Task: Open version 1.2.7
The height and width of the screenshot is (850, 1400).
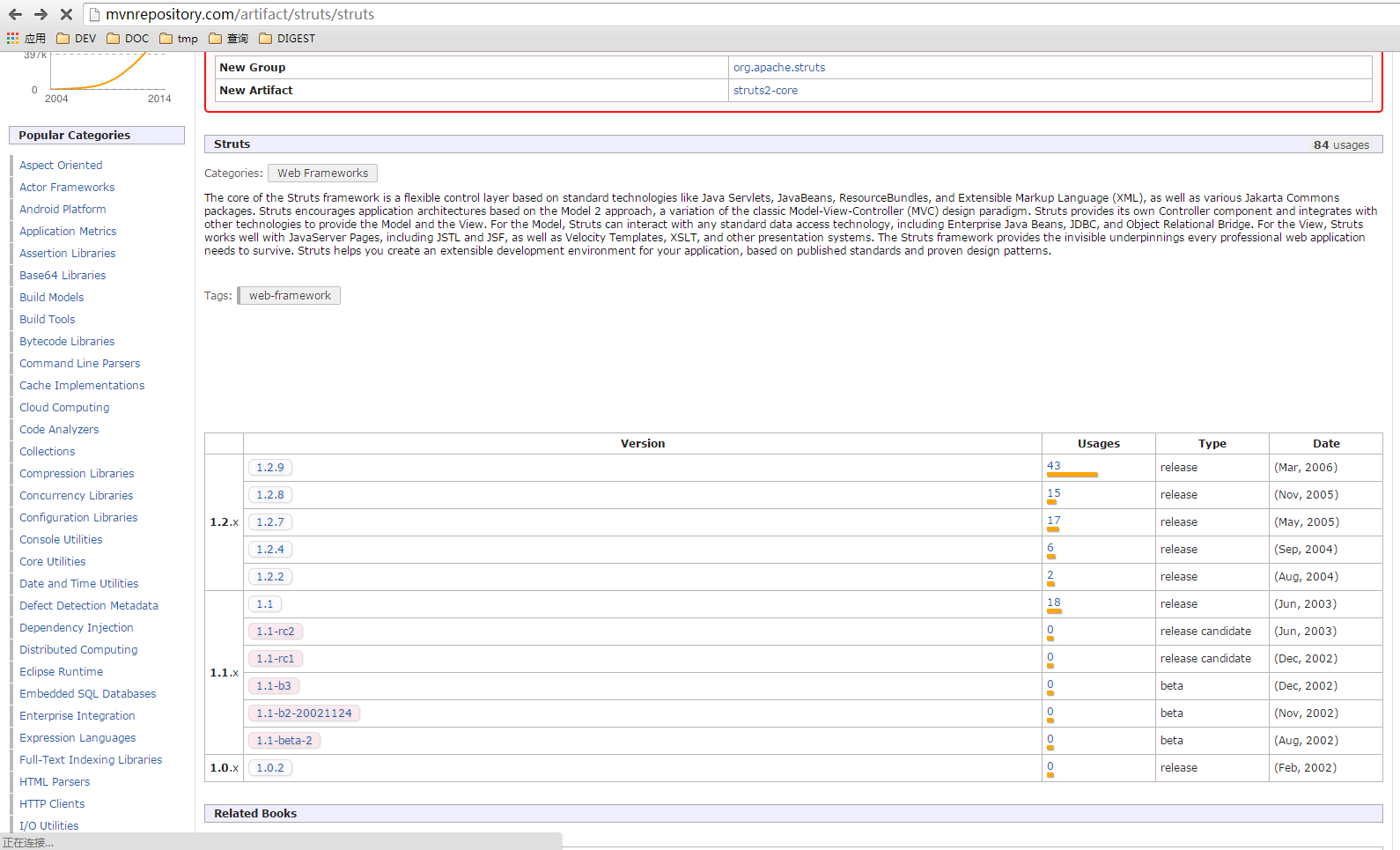Action: tap(270, 522)
